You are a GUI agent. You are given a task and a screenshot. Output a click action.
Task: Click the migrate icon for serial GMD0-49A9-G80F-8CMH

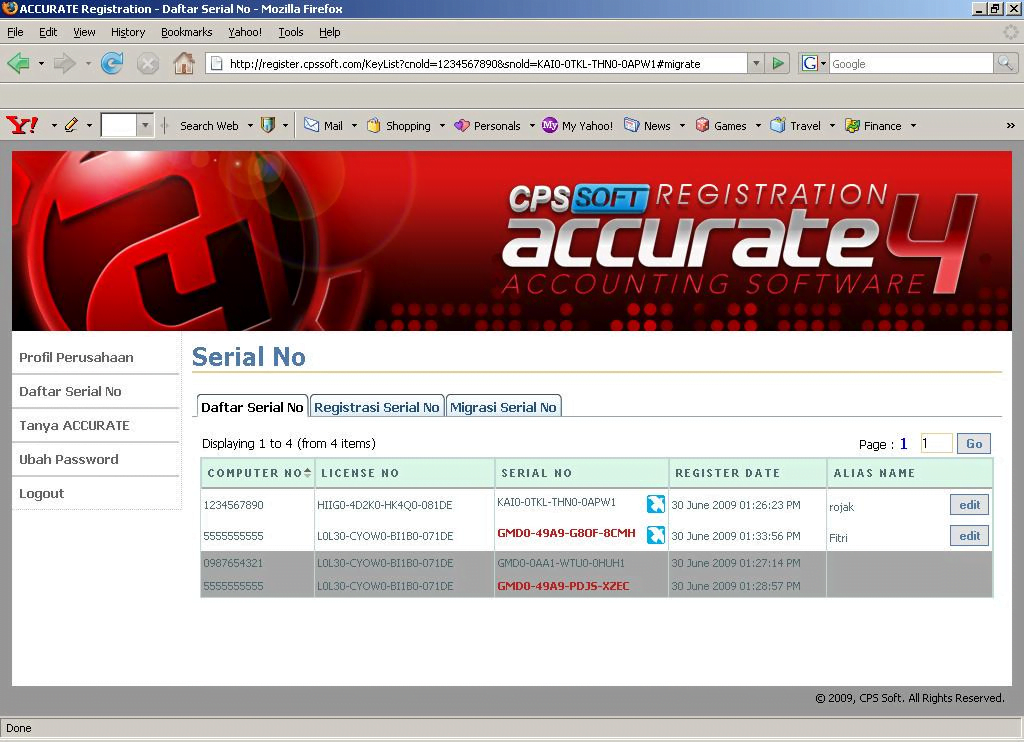656,535
